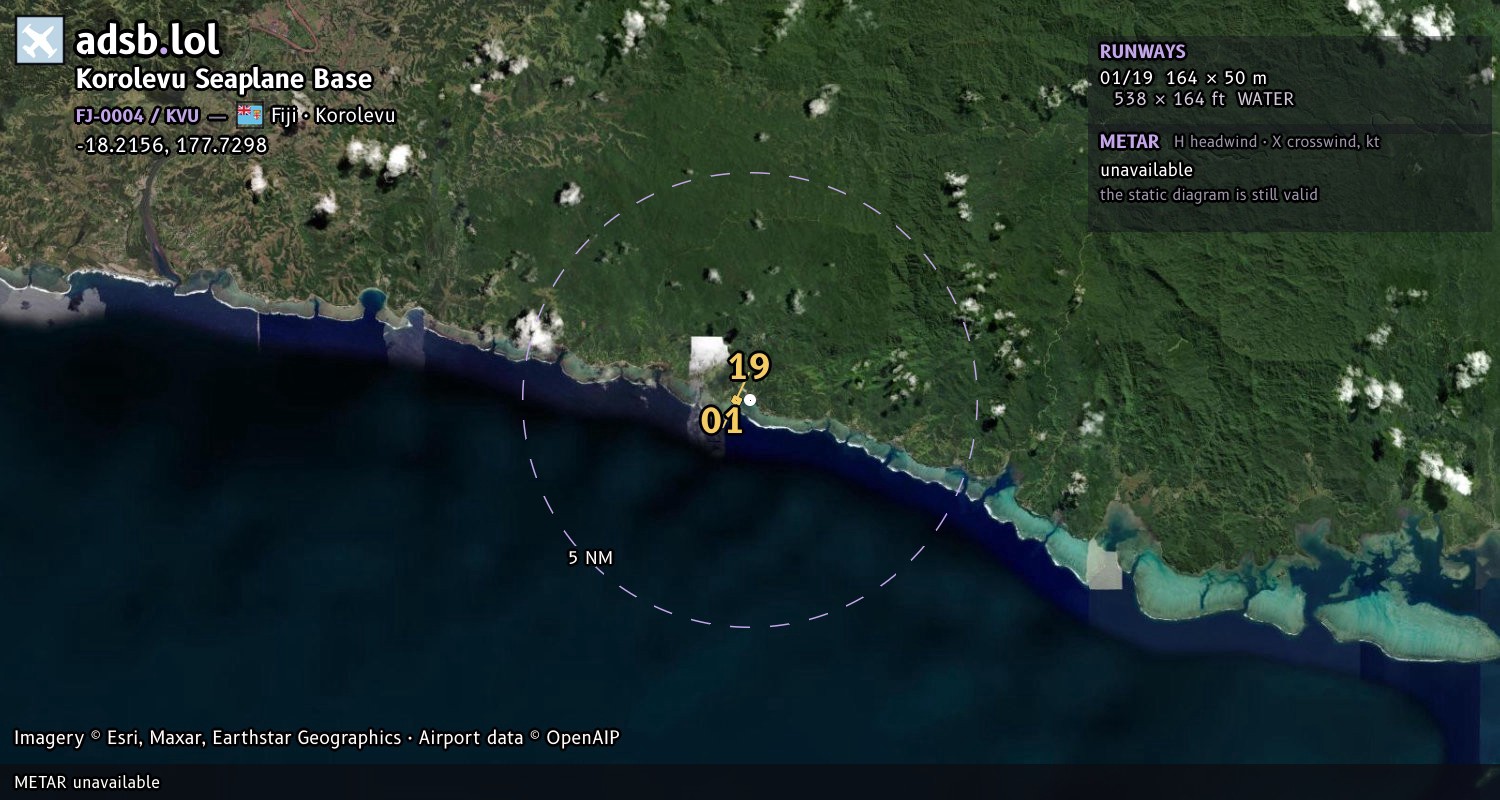Viewport: 1500px width, 800px height.
Task: Click the Imagery © Esri, Maxar attribution text
Action: (x=207, y=738)
